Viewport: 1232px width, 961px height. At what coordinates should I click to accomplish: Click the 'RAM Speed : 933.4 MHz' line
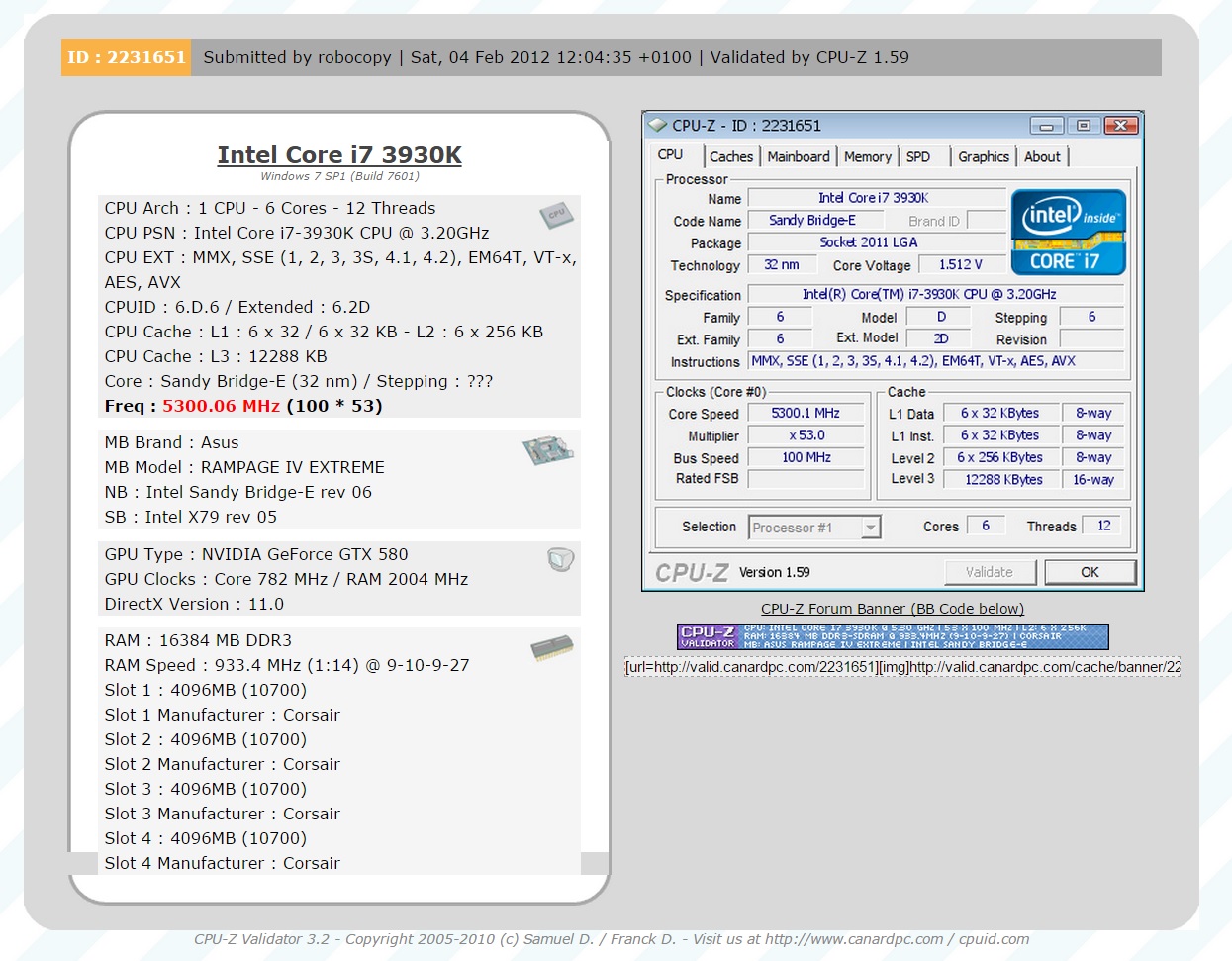pyautogui.click(x=287, y=665)
